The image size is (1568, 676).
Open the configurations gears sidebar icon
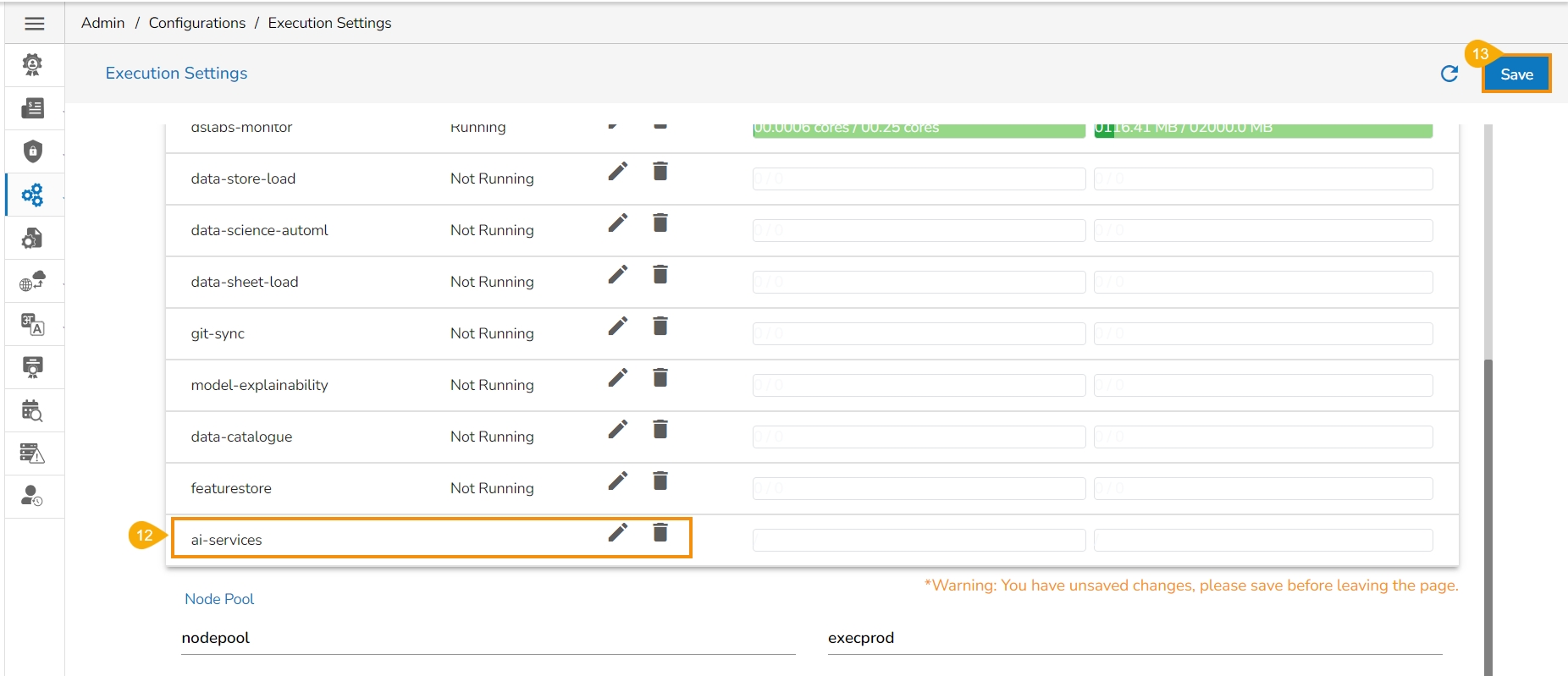(33, 195)
